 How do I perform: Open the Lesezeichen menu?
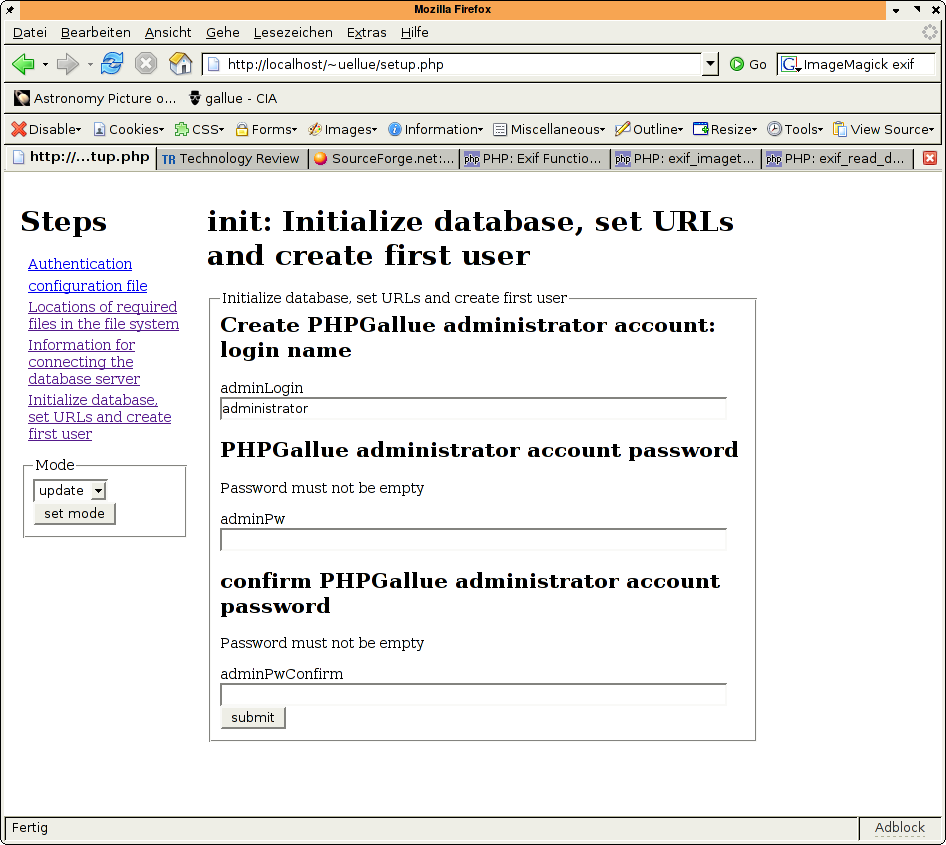click(x=293, y=32)
